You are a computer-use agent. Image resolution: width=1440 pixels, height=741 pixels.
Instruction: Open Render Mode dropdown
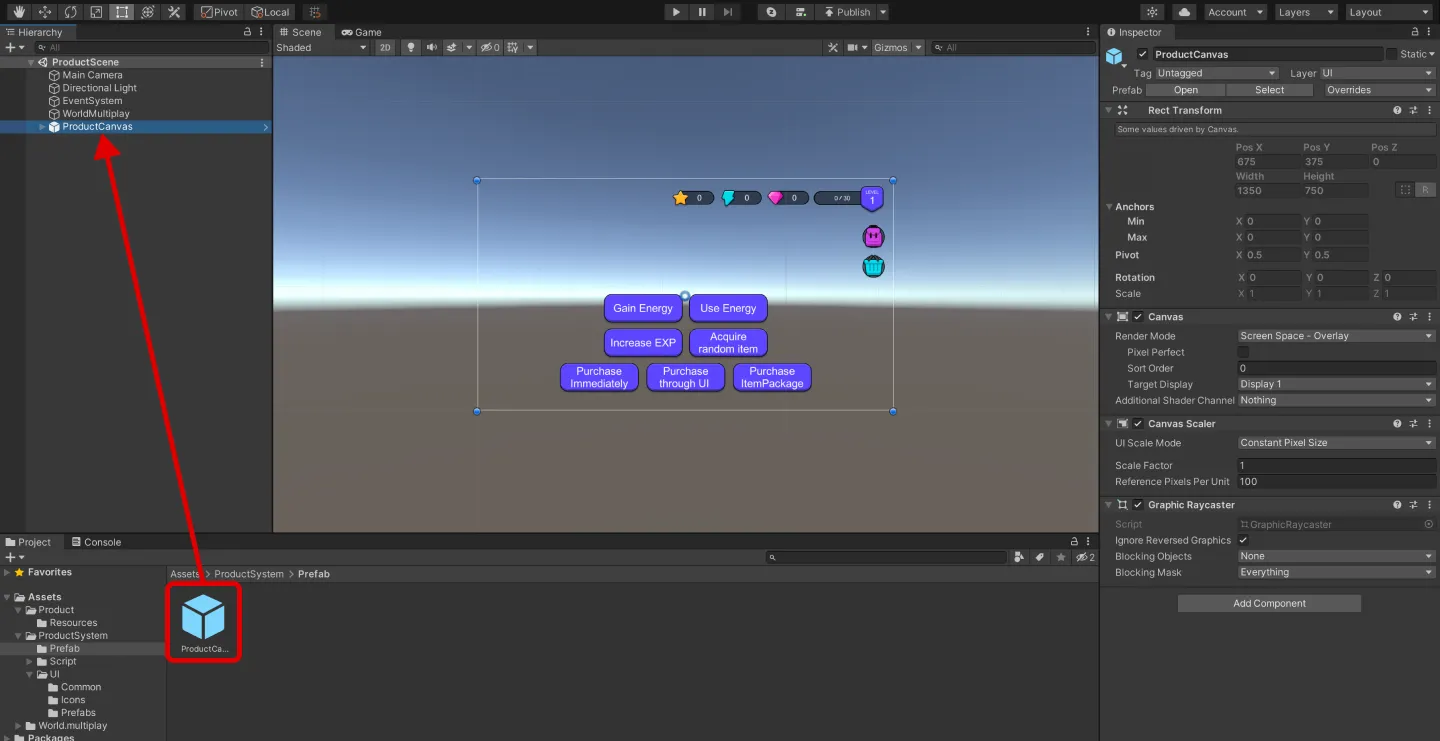point(1336,336)
